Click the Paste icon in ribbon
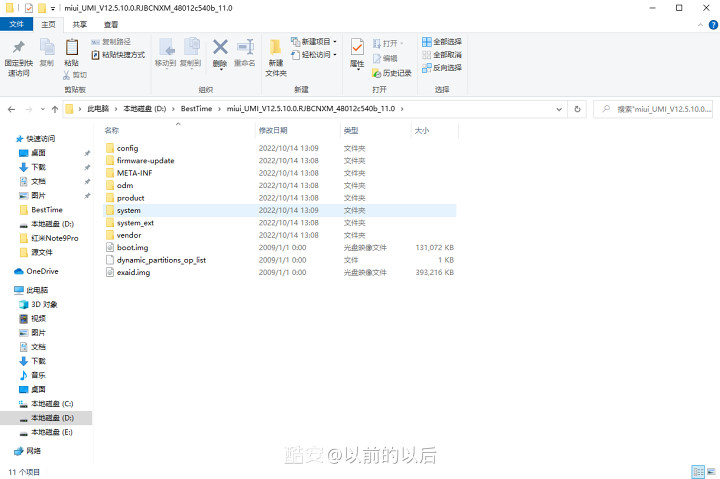 point(72,47)
